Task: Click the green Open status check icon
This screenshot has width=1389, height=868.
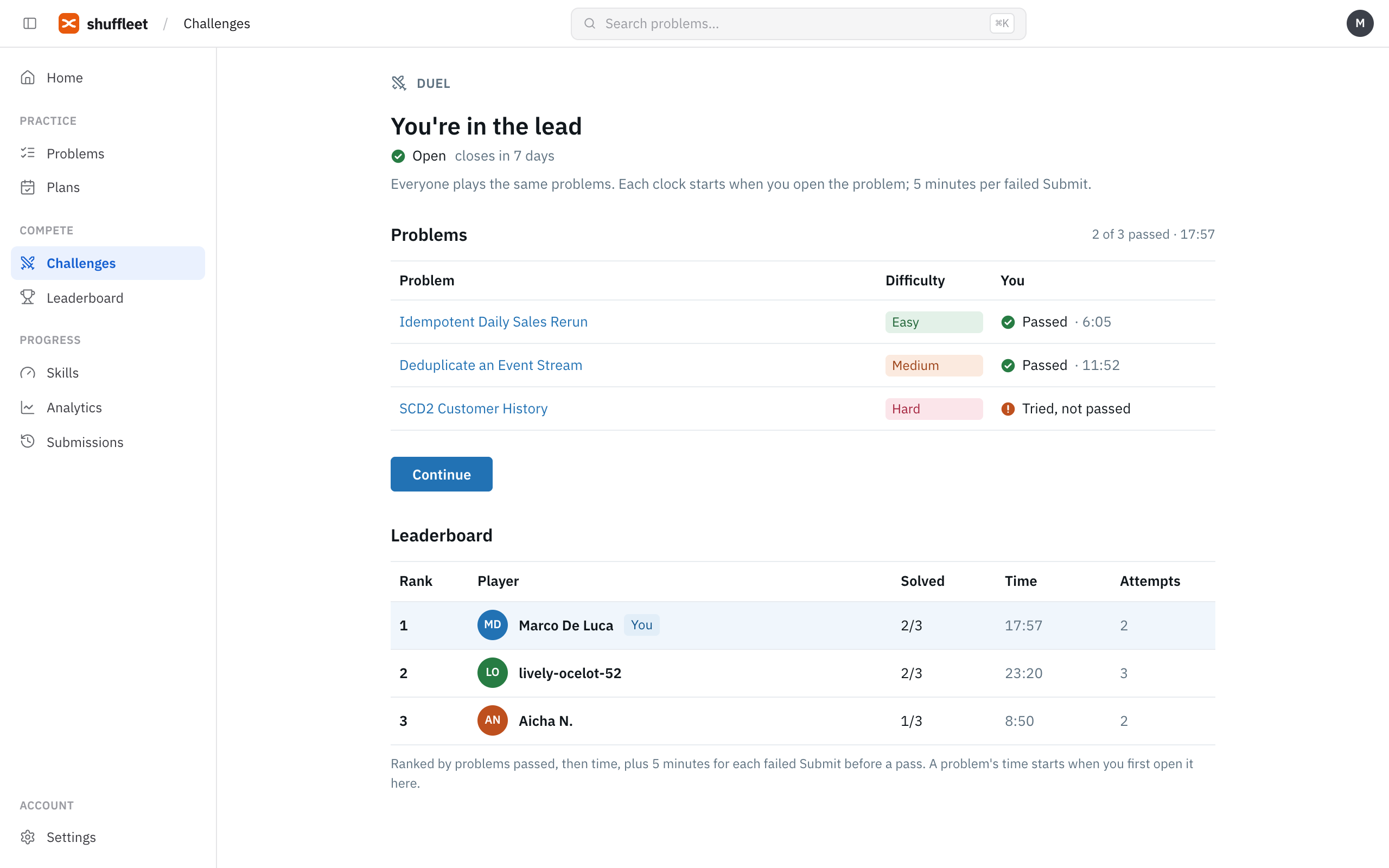Action: 398,156
